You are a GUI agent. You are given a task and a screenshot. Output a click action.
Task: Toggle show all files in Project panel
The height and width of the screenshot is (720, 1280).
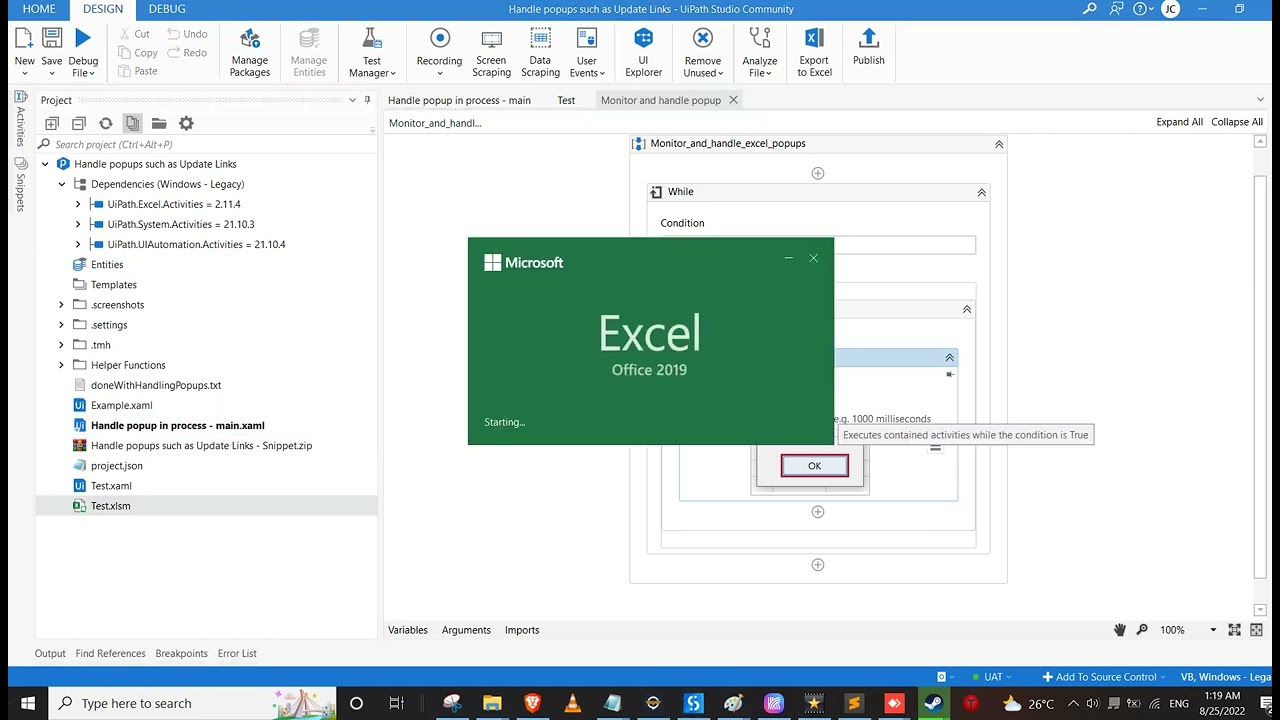(132, 123)
